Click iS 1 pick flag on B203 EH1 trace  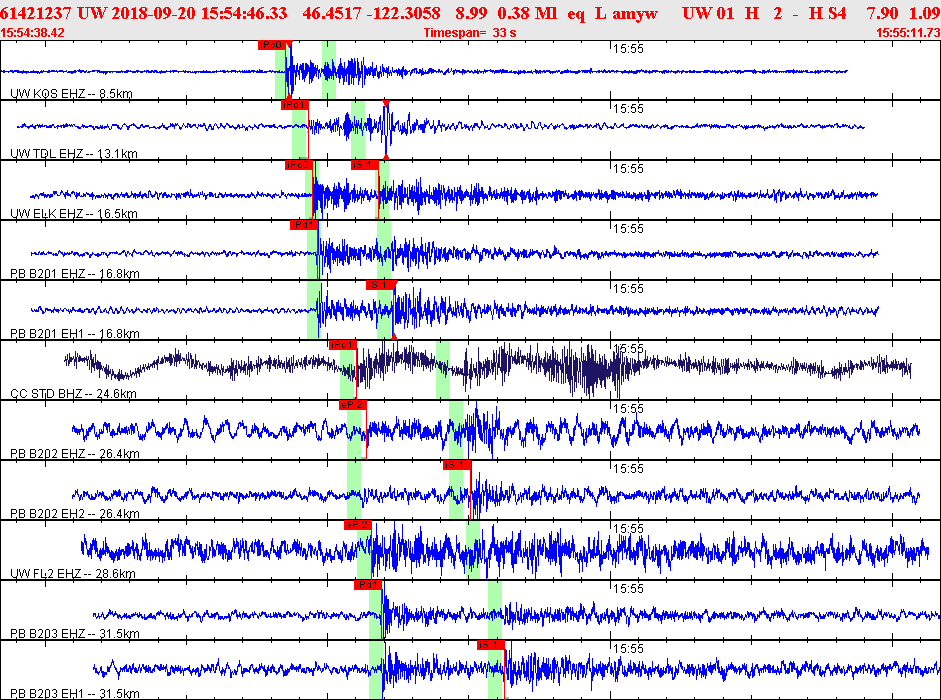pos(491,645)
